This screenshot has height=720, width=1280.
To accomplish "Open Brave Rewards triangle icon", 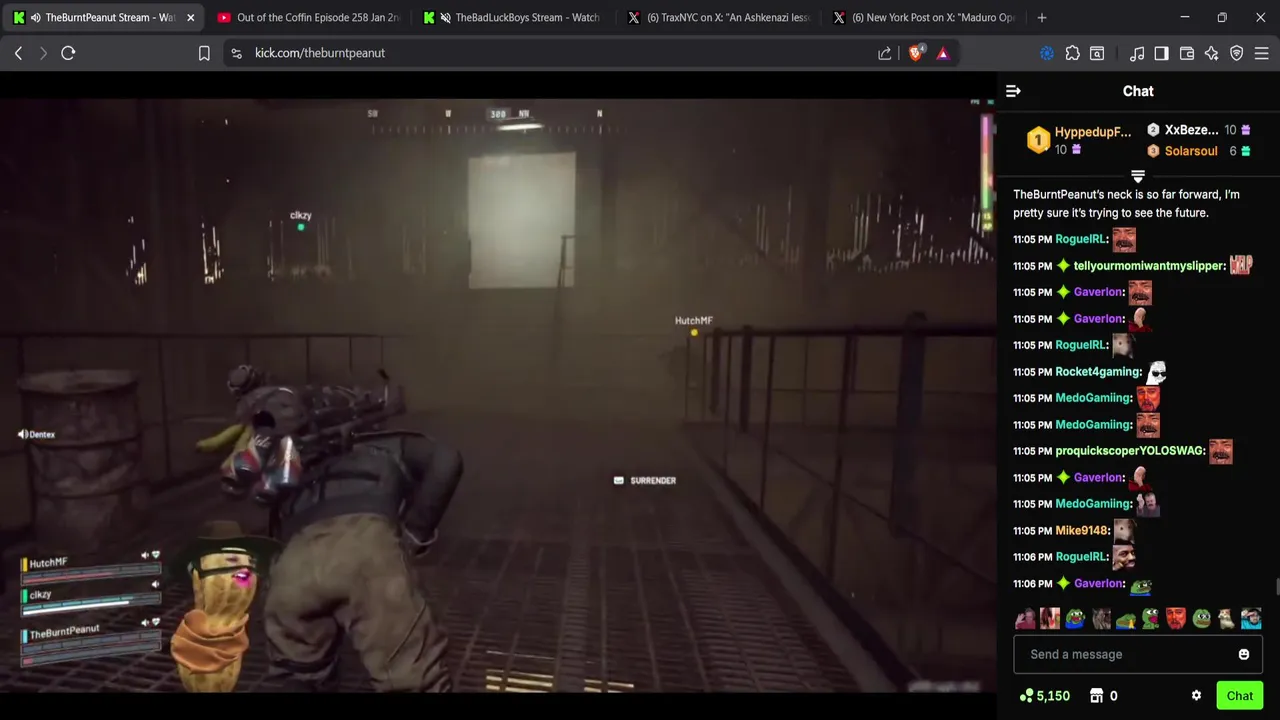I will coord(943,53).
